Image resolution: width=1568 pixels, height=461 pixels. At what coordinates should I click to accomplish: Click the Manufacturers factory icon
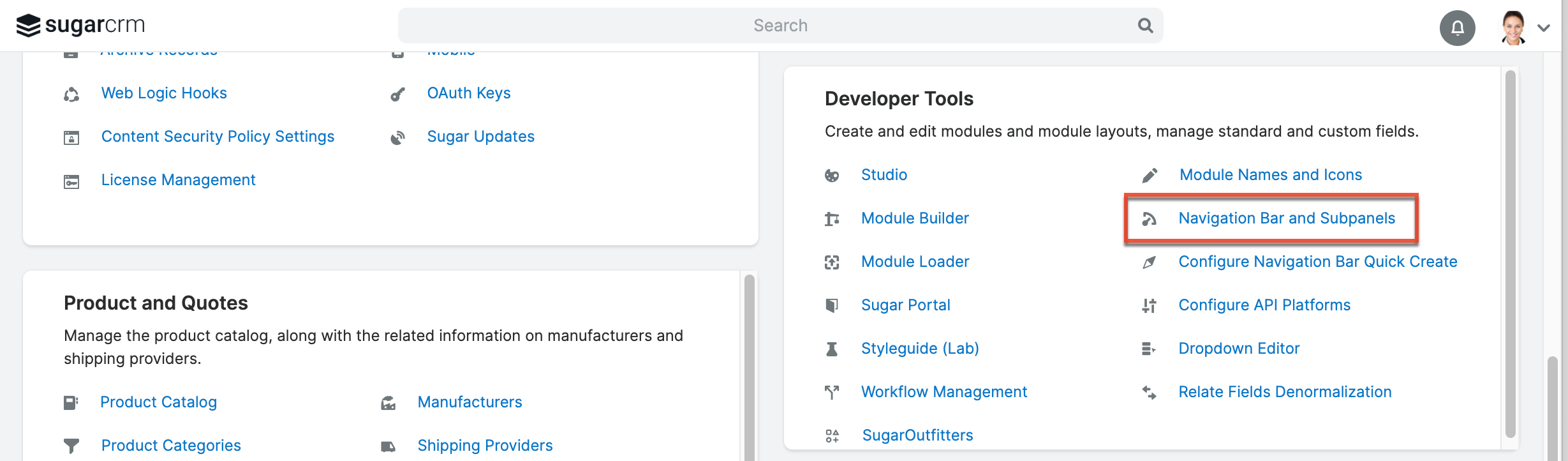[x=388, y=403]
